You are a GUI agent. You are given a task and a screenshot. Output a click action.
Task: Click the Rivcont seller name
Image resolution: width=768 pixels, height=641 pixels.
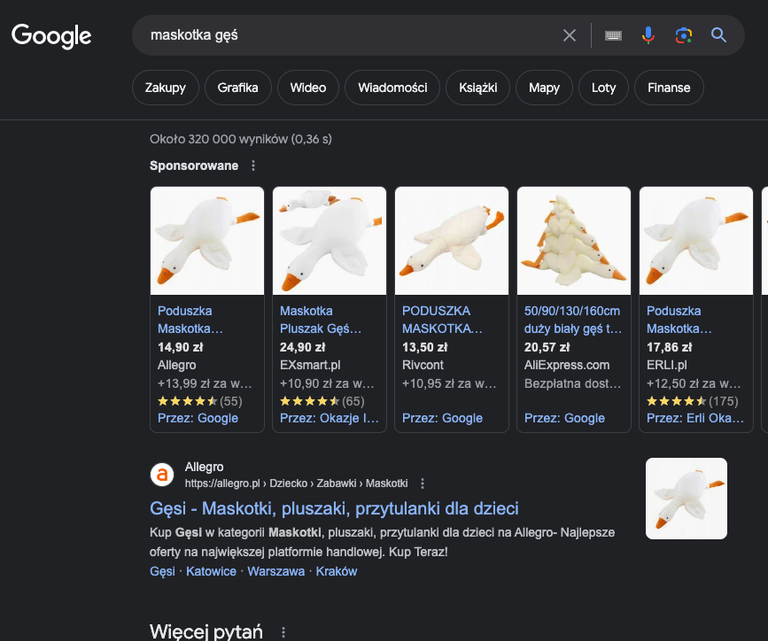[423, 365]
